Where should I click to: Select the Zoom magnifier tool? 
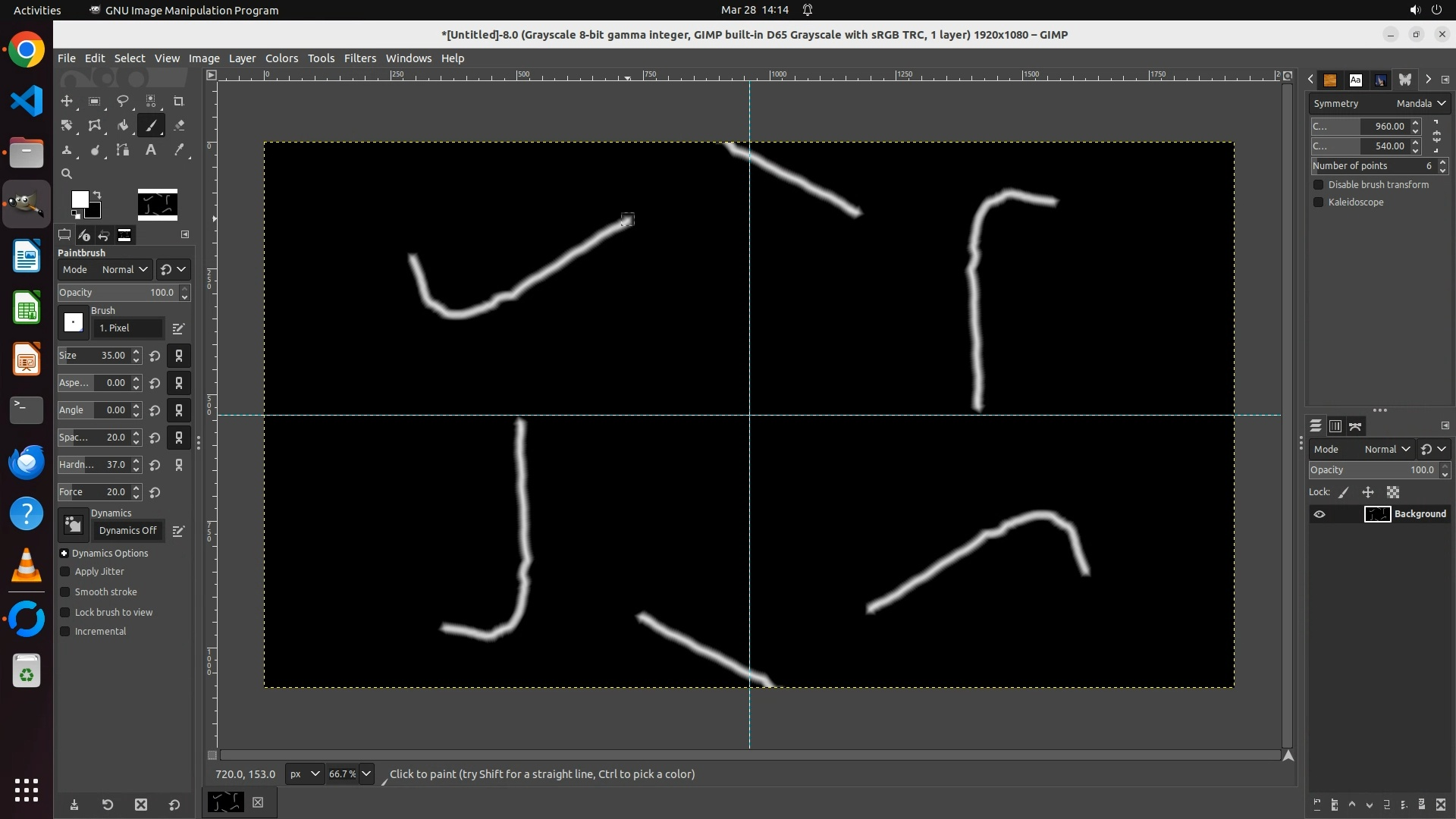point(67,174)
